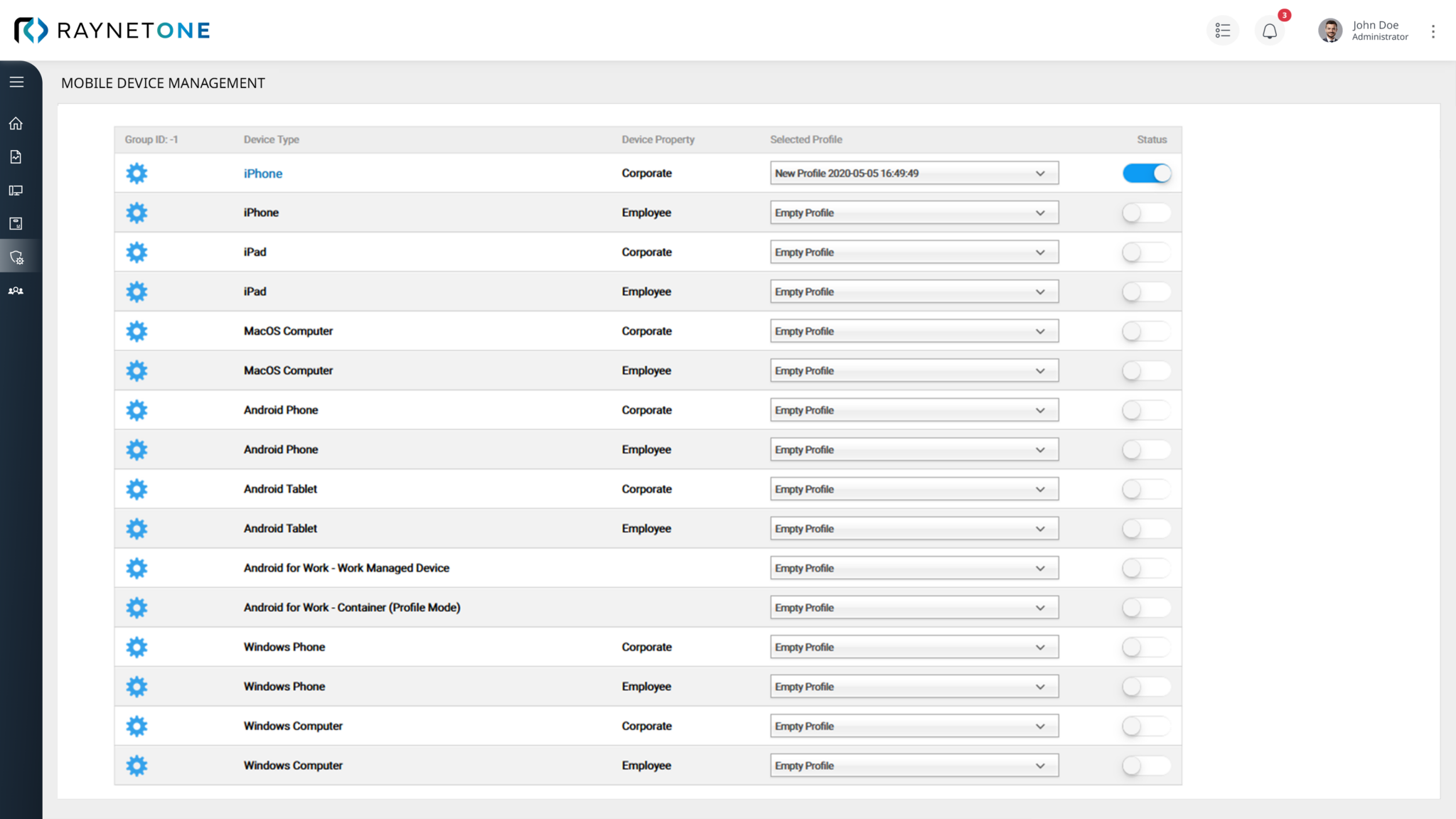The image size is (1456, 819).
Task: Click the John Doe Administrator name
Action: pyautogui.click(x=1380, y=31)
